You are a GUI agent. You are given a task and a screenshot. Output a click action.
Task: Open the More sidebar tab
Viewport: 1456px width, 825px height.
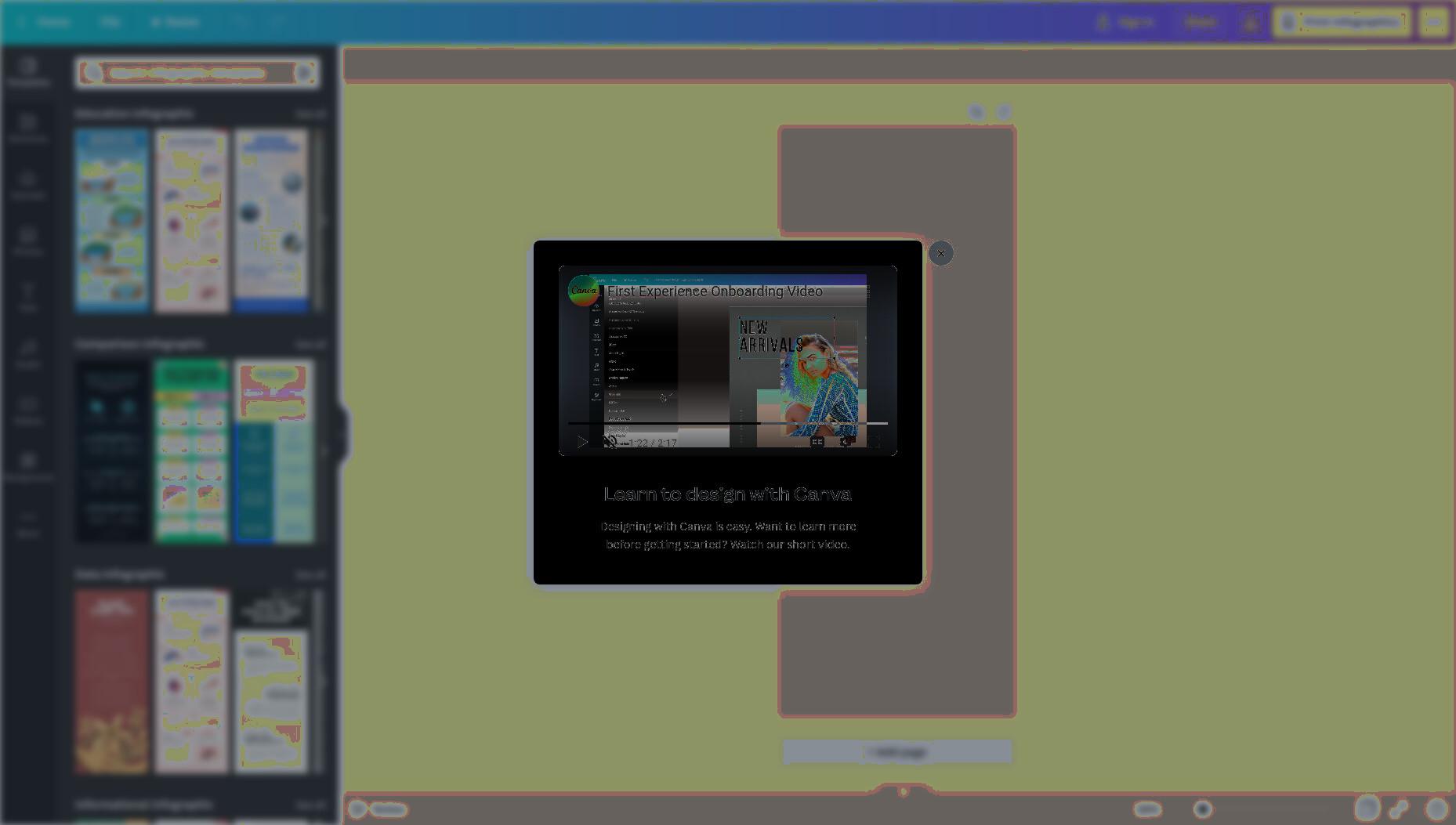(28, 523)
